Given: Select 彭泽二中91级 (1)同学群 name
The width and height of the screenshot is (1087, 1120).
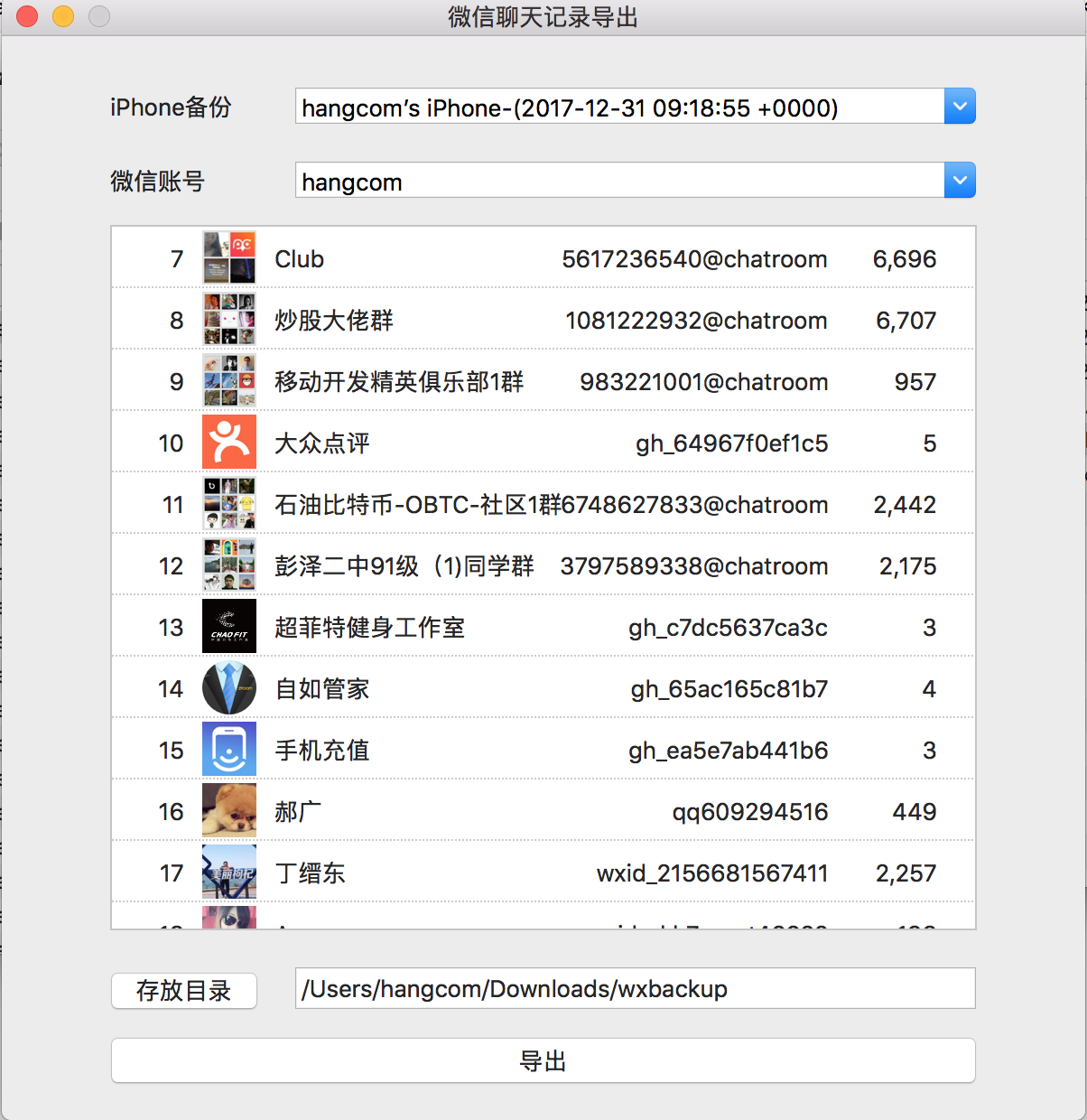Looking at the screenshot, I should 404,566.
